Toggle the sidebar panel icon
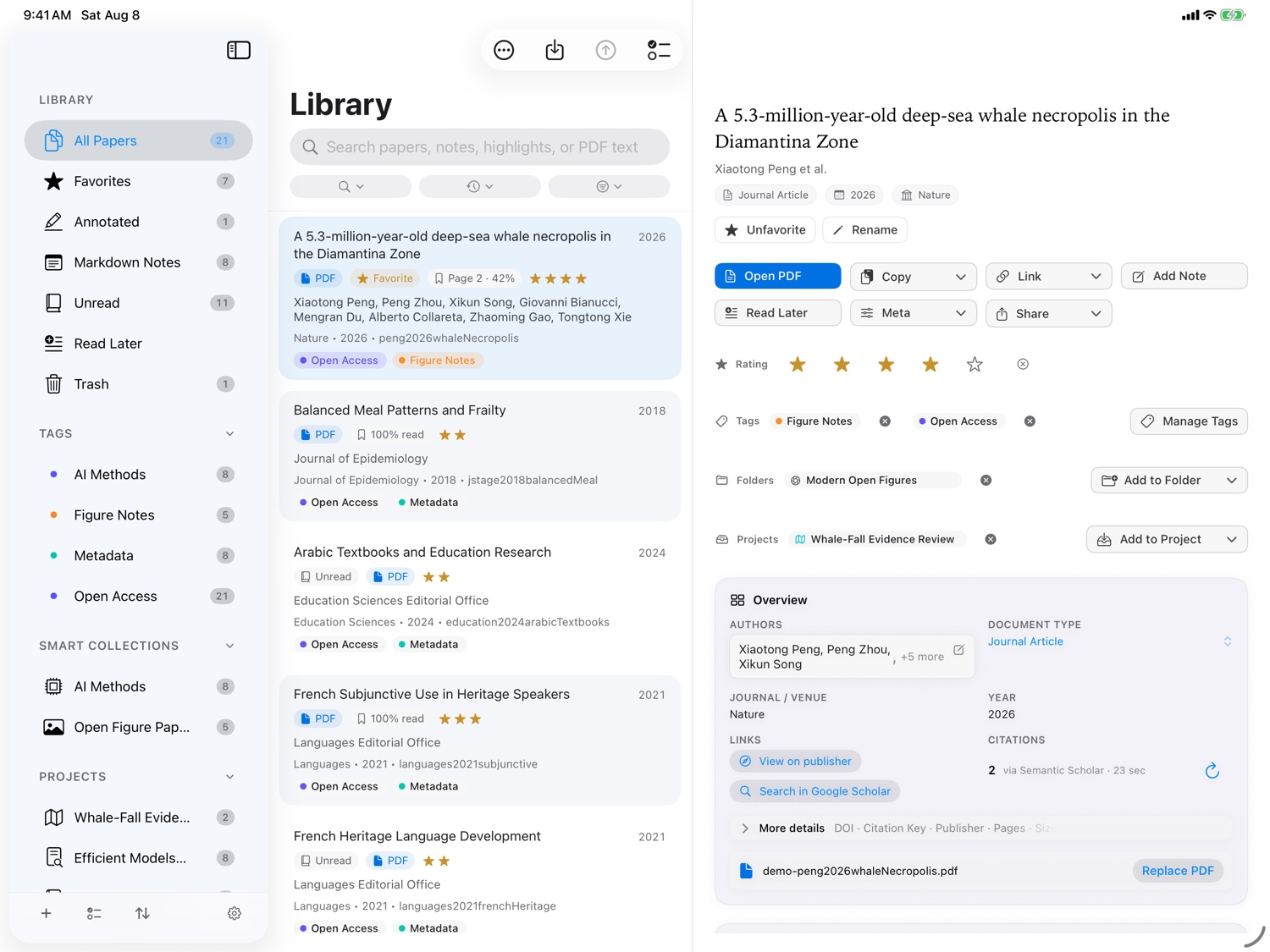This screenshot has height=952, width=1270. pyautogui.click(x=239, y=51)
